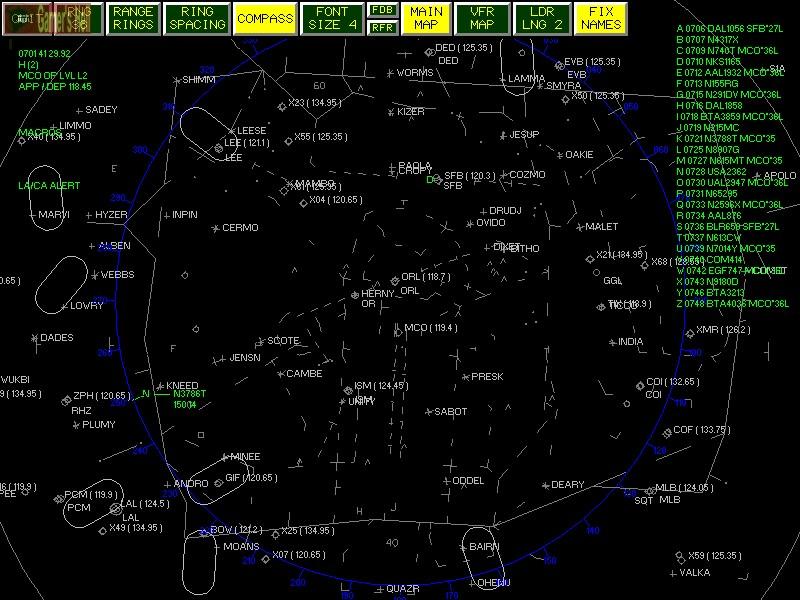Toggle the RFR button
This screenshot has height=600, width=800.
(x=382, y=27)
